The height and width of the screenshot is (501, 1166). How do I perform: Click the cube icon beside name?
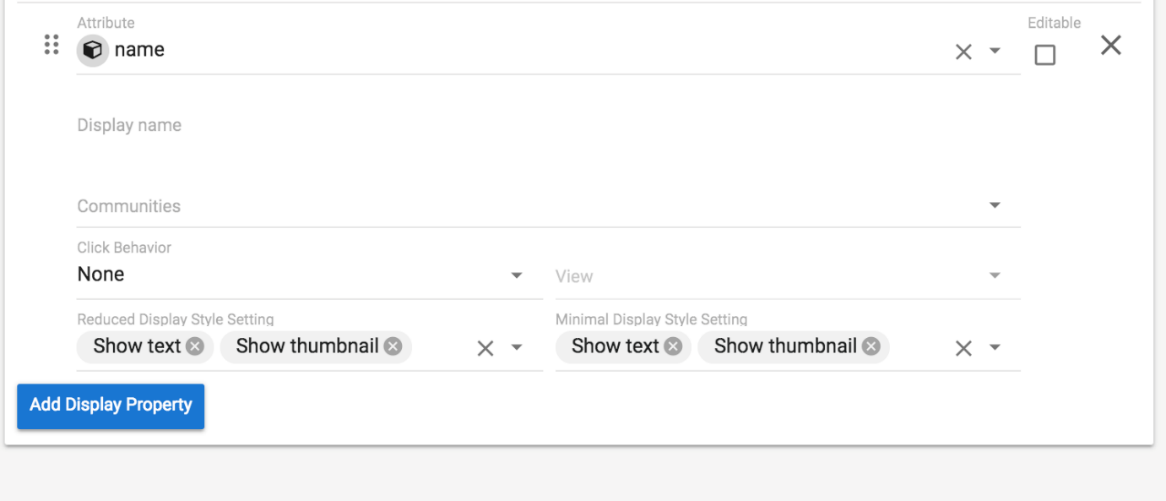pyautogui.click(x=93, y=50)
